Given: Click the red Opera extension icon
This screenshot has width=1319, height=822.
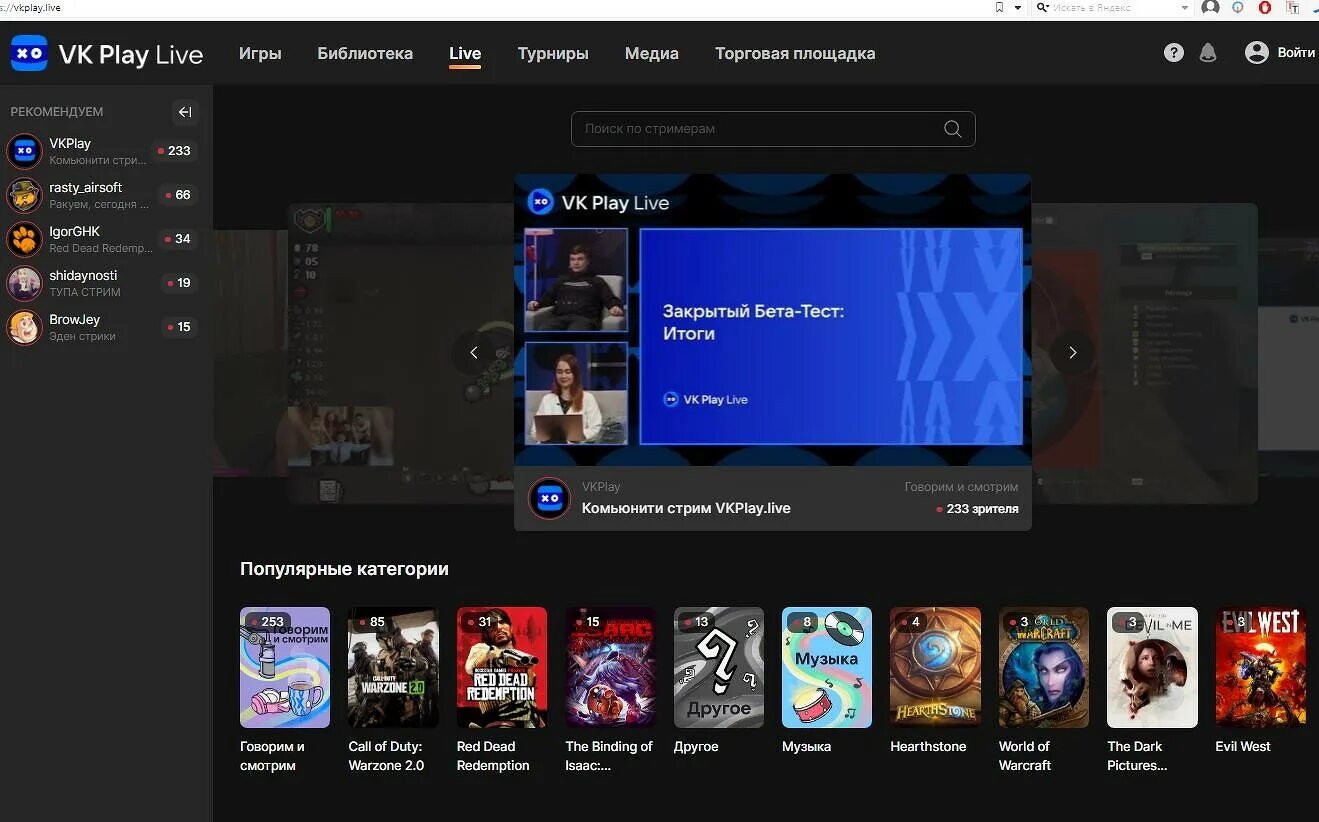Looking at the screenshot, I should click(1264, 7).
